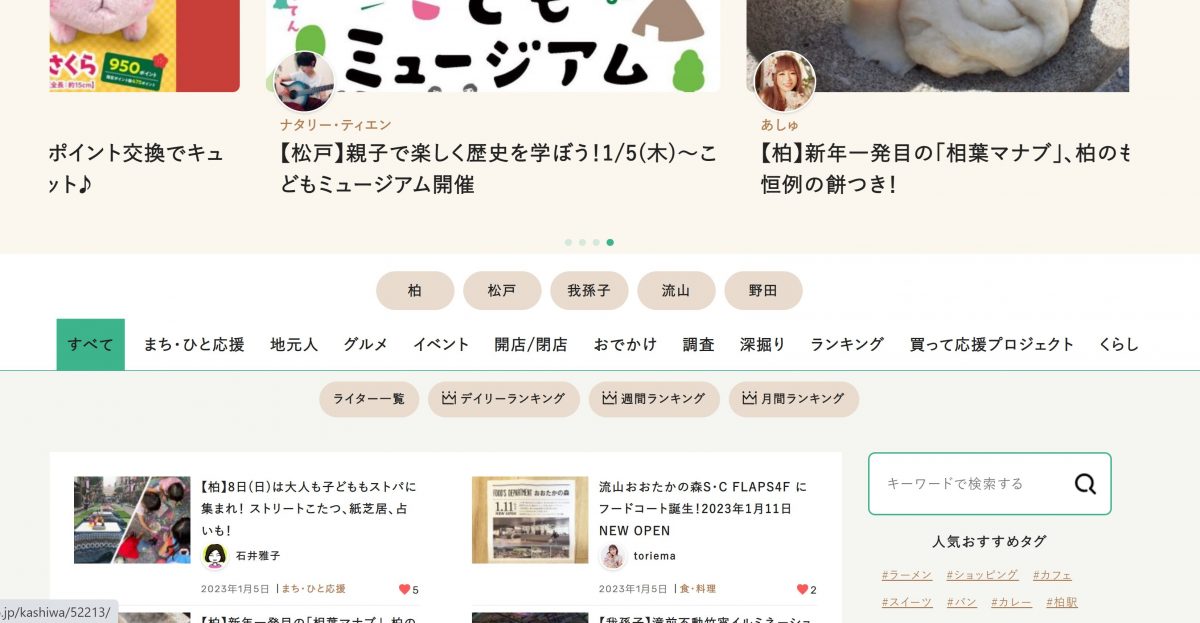Click the magnifier search icon
The image size is (1200, 623).
1085,484
